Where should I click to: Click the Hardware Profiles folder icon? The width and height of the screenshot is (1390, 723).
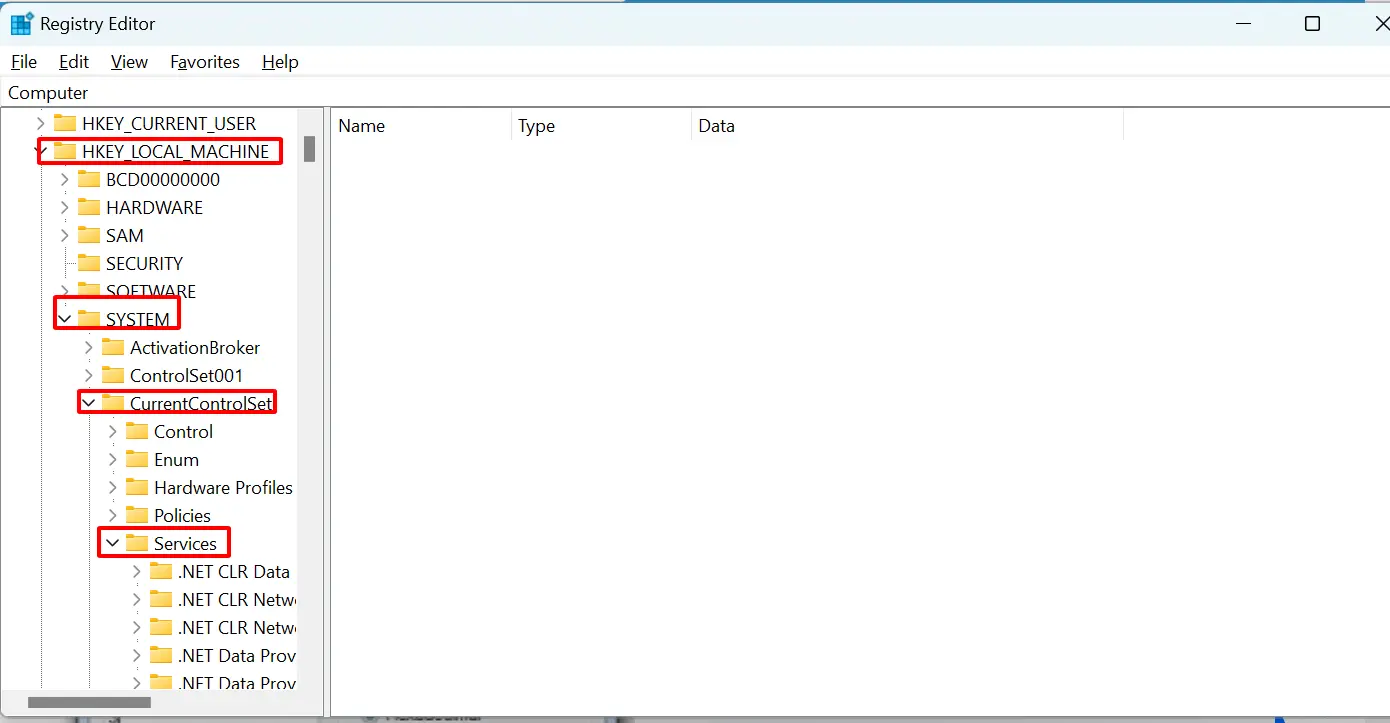point(137,487)
